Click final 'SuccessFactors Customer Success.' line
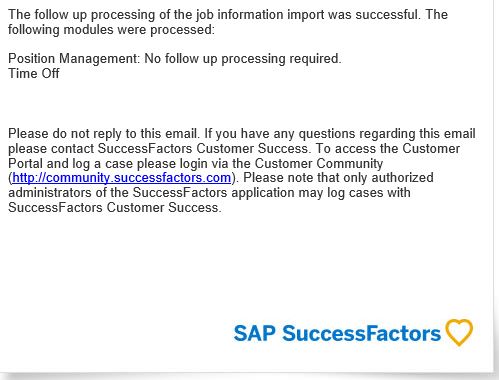Screen dimensions: 499x380 115,207
